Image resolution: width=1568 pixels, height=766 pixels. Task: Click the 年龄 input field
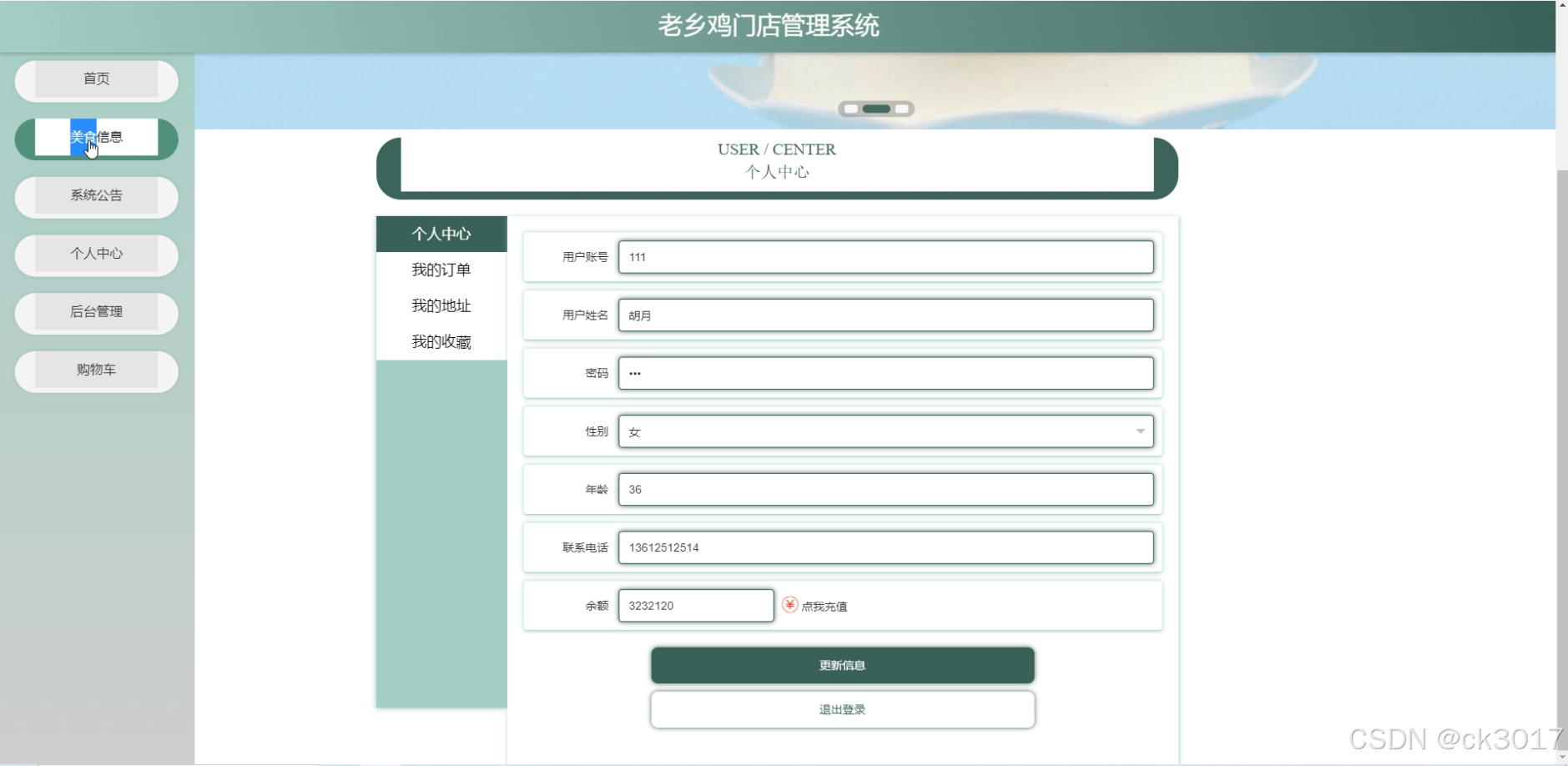click(x=885, y=489)
